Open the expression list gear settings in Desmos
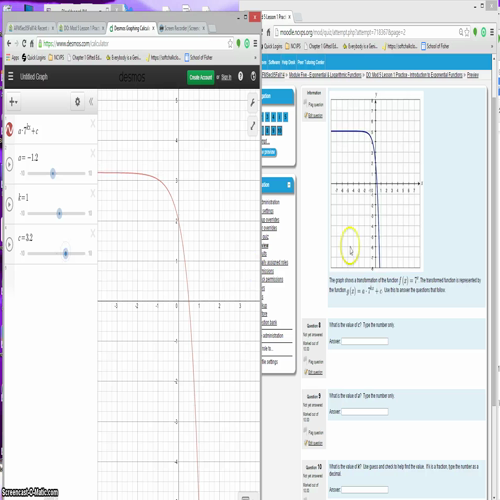Viewport: 500px width, 500px height. [77, 102]
